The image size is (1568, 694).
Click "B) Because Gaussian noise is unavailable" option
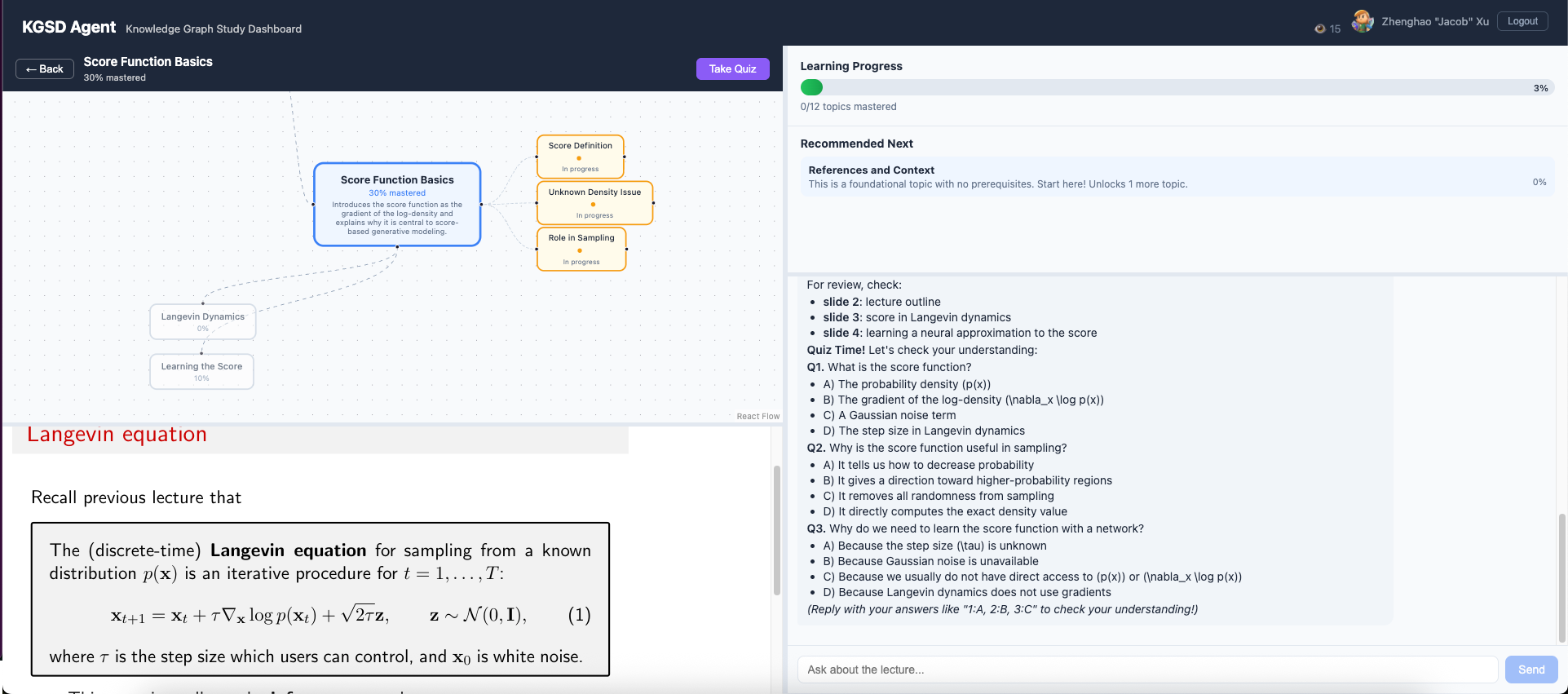coord(931,561)
